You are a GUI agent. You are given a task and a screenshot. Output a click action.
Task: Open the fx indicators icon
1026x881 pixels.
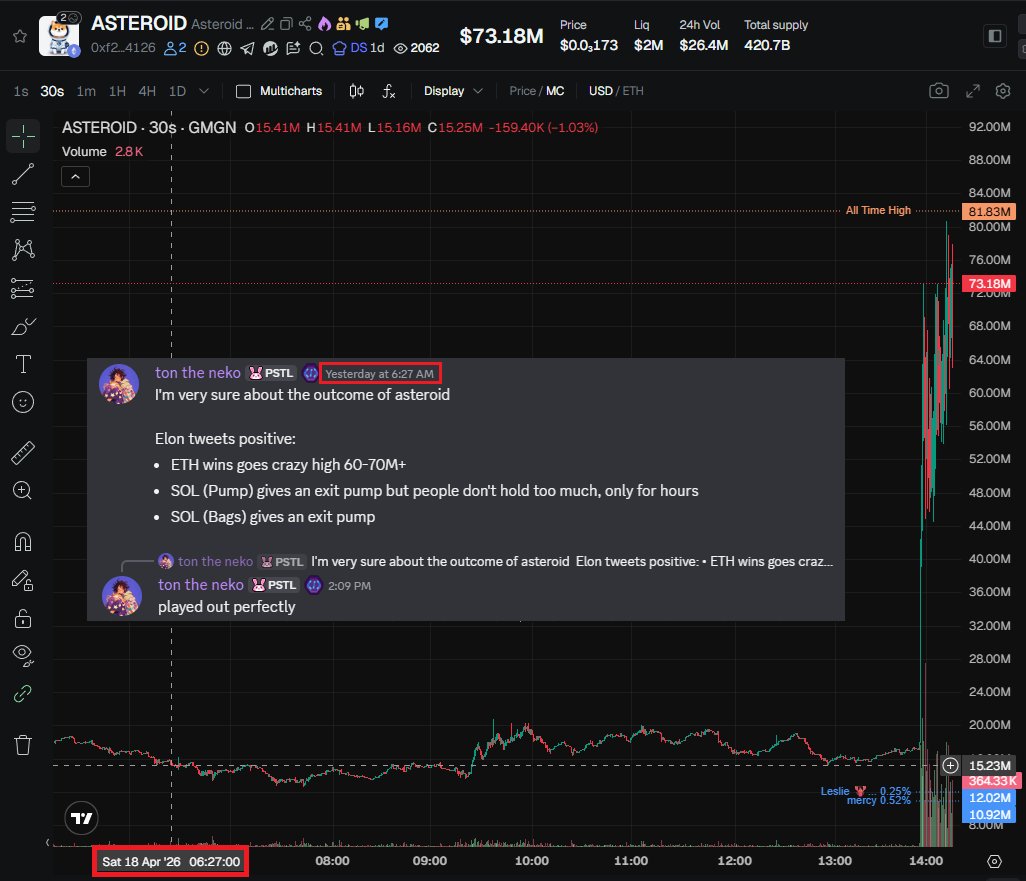(x=389, y=91)
